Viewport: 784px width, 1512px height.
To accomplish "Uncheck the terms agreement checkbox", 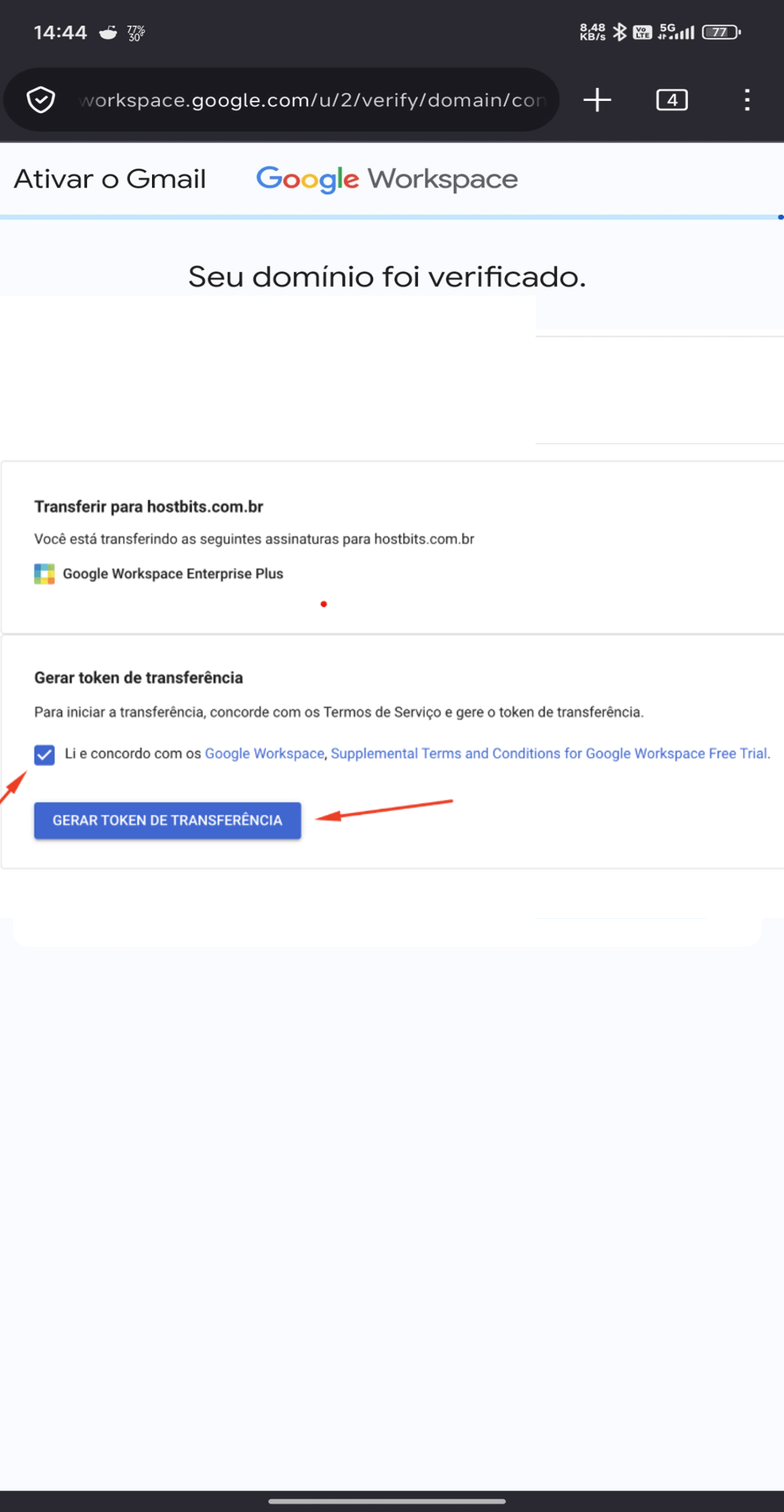I will coord(44,754).
